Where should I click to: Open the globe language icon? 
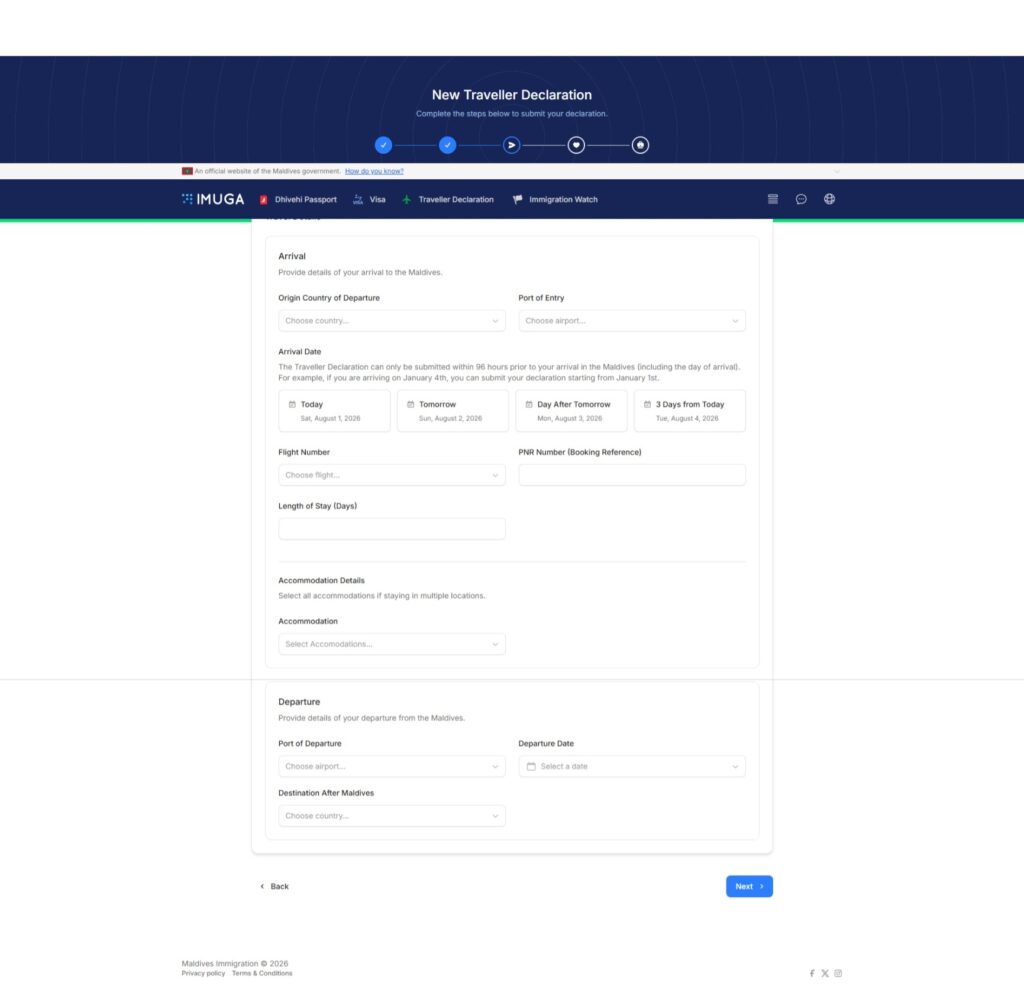coord(829,199)
